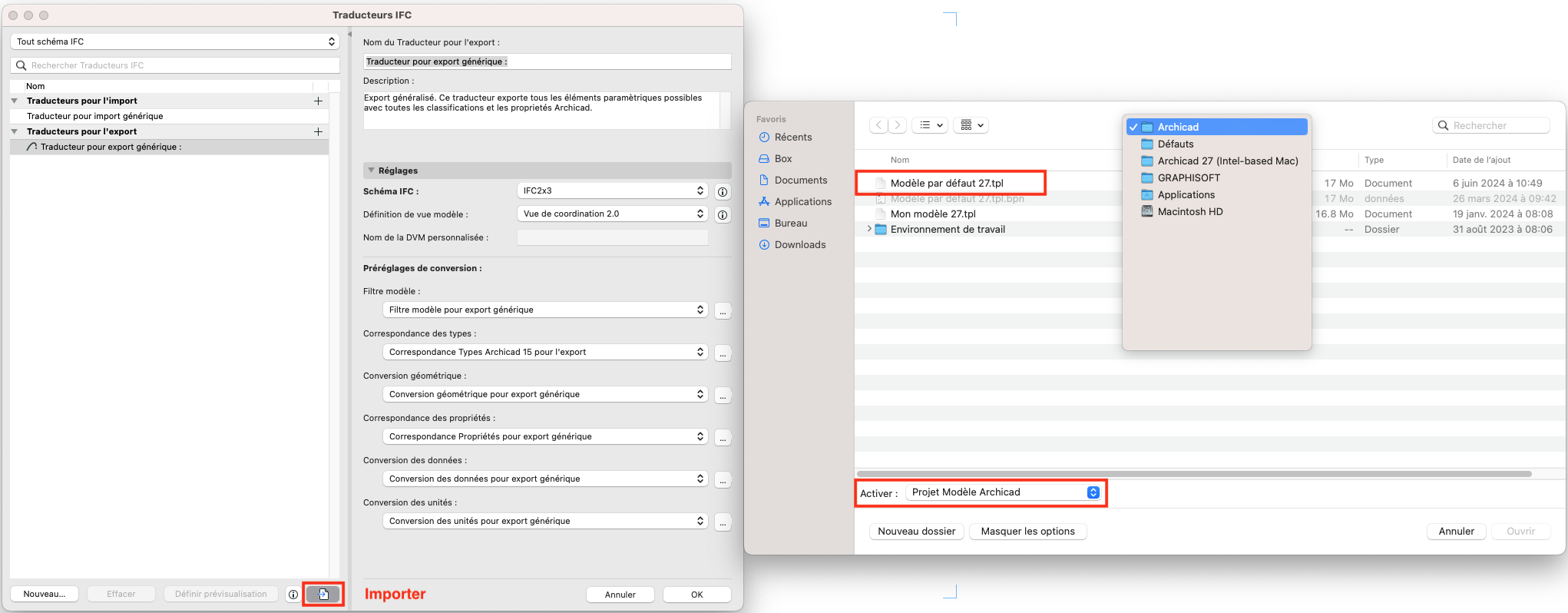Add a new import translator with plus
The image size is (1568, 613).
coord(318,101)
